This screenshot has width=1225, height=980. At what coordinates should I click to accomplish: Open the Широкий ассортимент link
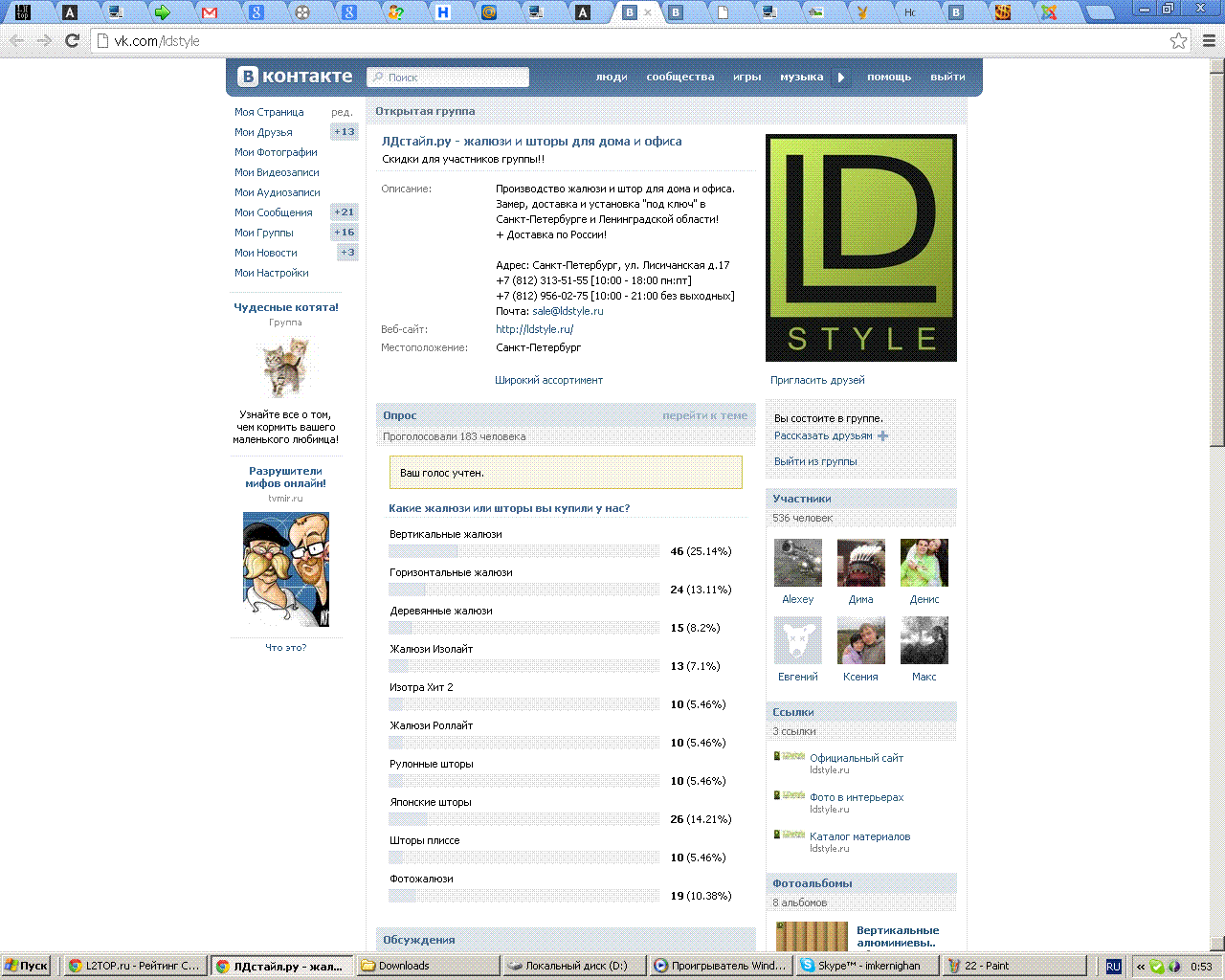(x=548, y=380)
